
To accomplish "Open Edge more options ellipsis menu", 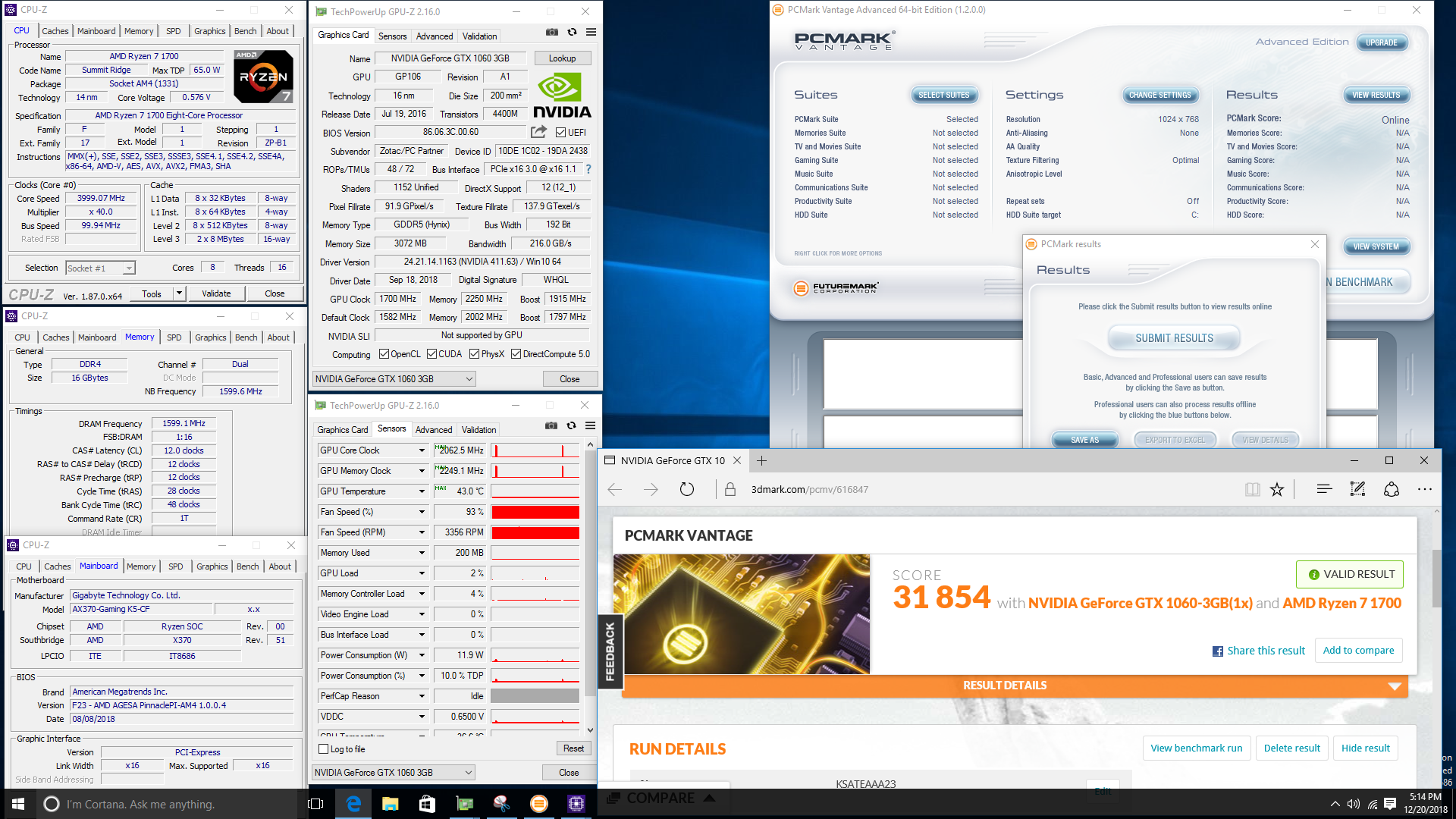I will (x=1425, y=489).
